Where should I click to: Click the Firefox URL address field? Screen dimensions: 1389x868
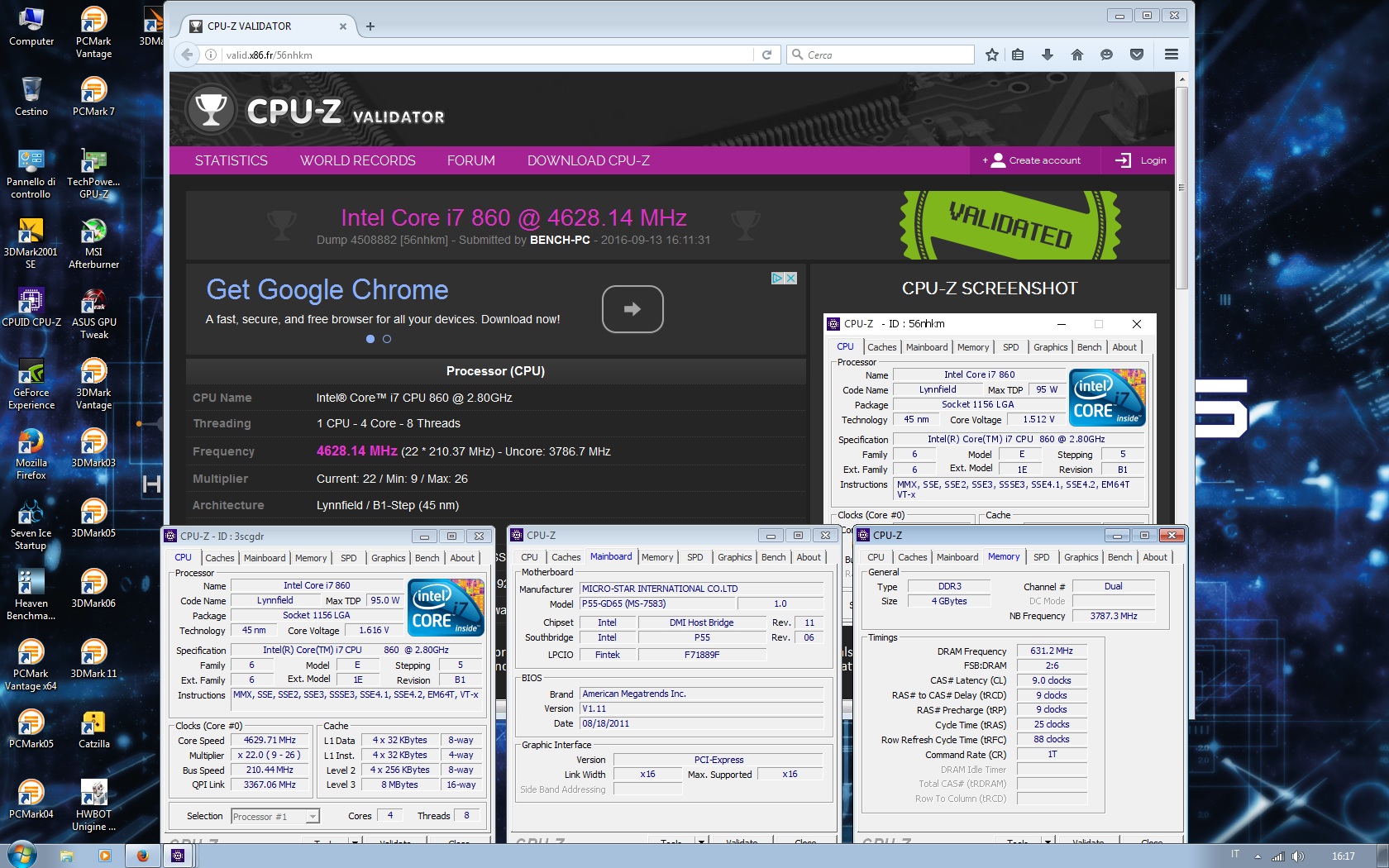pyautogui.click(x=488, y=55)
